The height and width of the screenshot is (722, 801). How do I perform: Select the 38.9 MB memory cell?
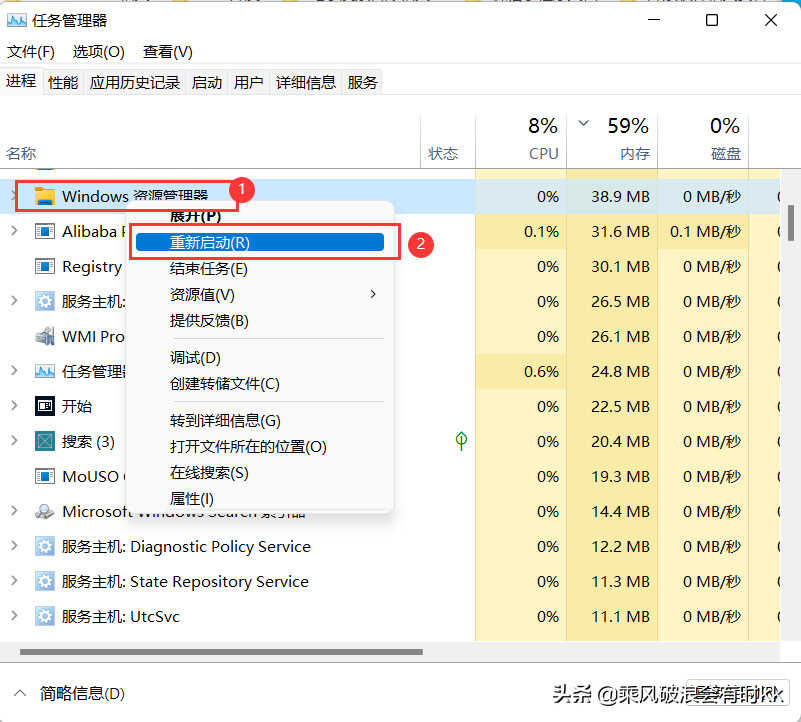pyautogui.click(x=612, y=196)
